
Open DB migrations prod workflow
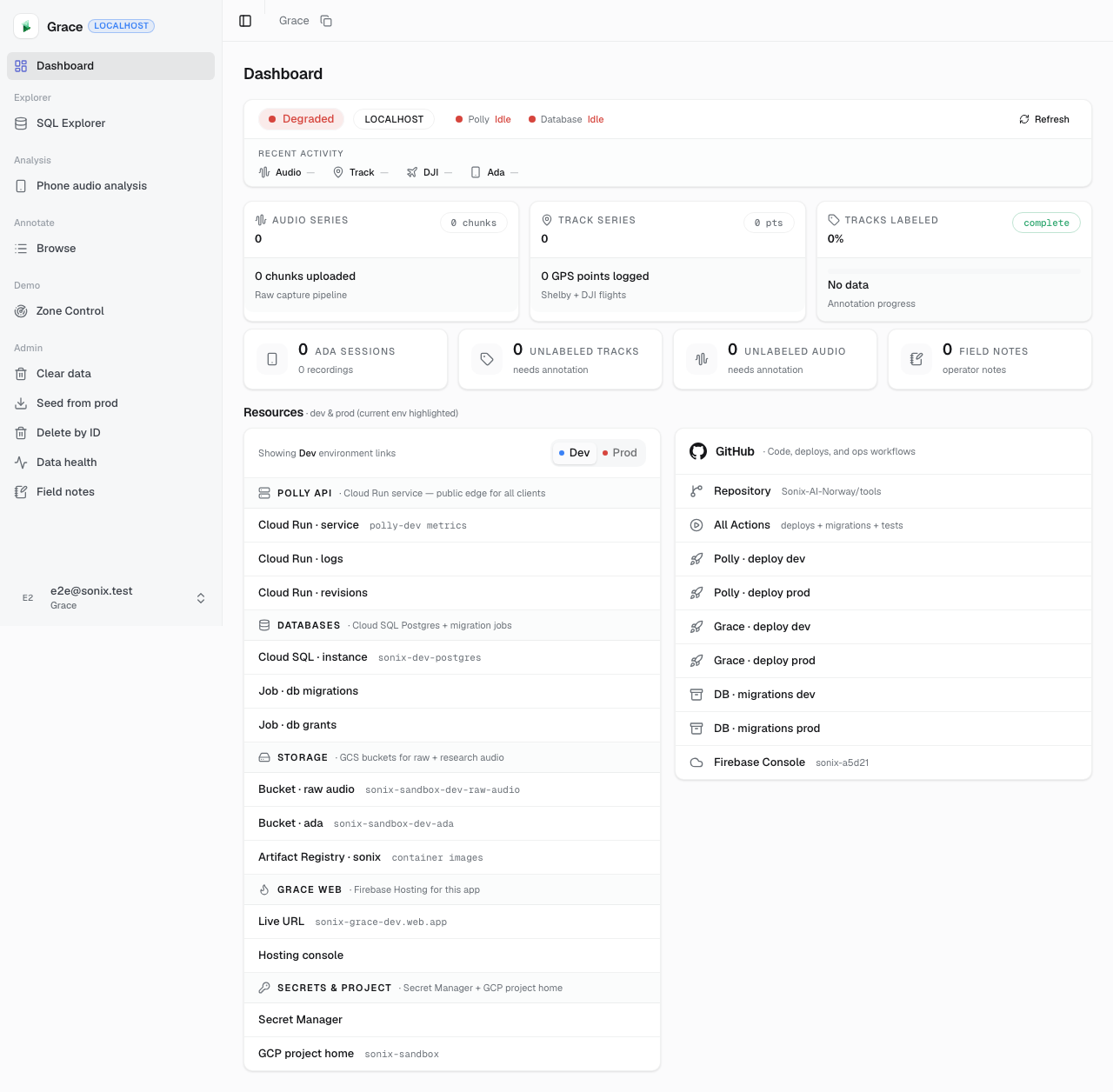click(x=883, y=729)
